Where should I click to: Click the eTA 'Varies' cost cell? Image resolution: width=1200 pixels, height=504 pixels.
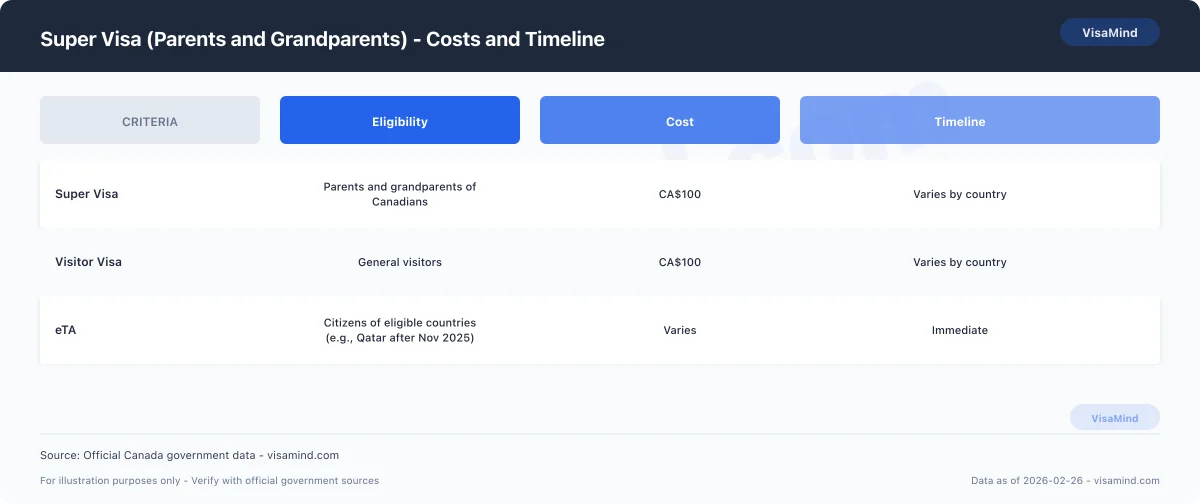click(x=680, y=330)
